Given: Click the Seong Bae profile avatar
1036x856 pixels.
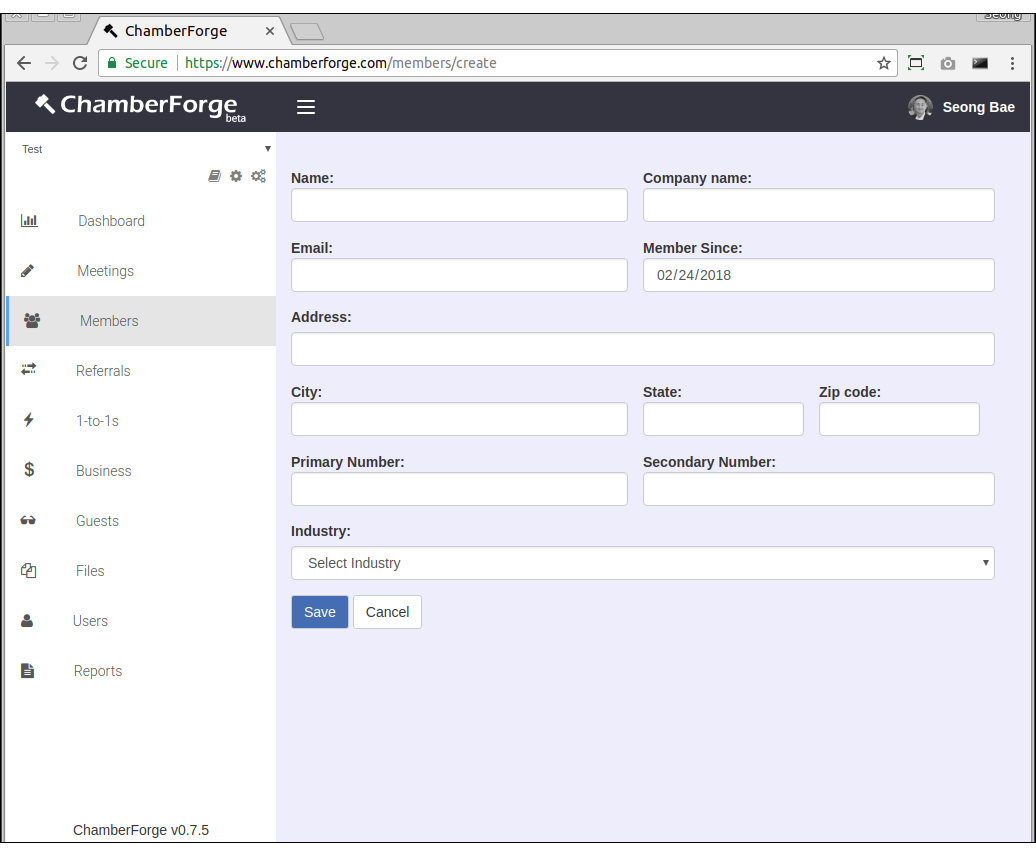Looking at the screenshot, I should pyautogui.click(x=920, y=107).
